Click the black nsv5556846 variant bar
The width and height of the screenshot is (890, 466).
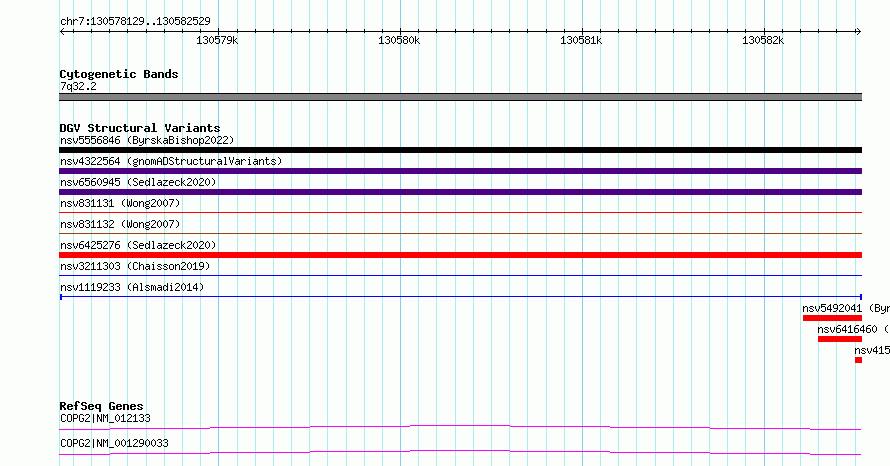click(x=460, y=150)
